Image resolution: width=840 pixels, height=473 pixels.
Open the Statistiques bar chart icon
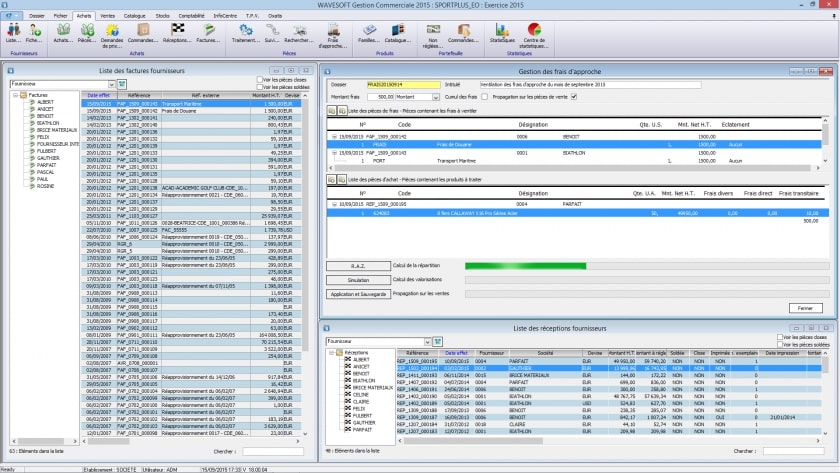point(502,34)
